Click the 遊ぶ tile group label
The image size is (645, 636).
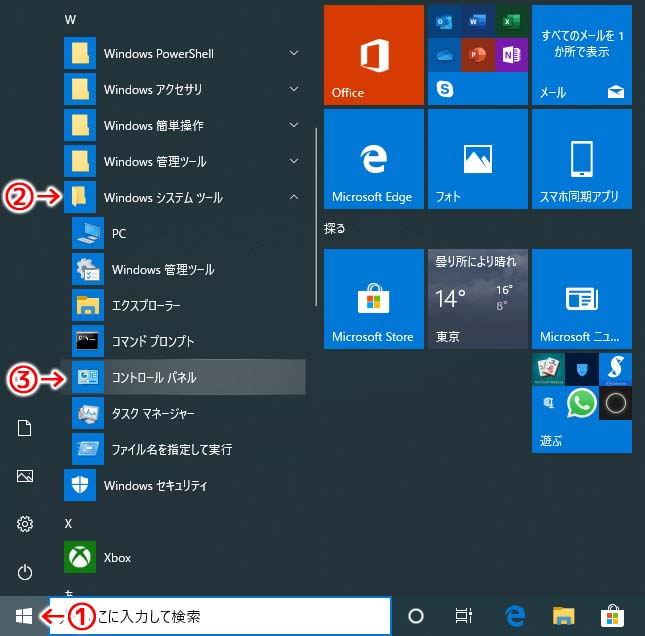coord(551,441)
